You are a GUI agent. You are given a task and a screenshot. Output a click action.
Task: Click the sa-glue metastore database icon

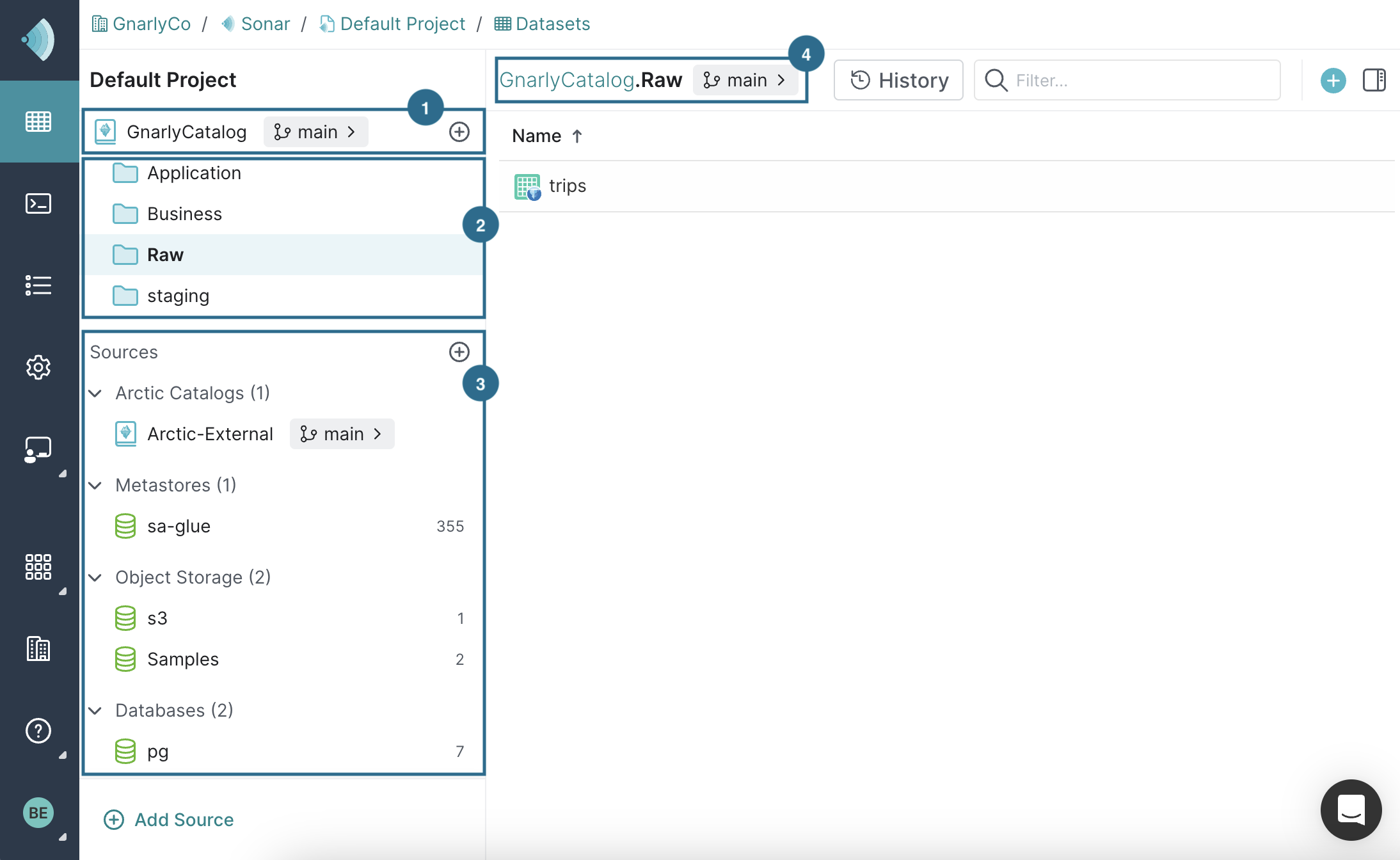[125, 526]
